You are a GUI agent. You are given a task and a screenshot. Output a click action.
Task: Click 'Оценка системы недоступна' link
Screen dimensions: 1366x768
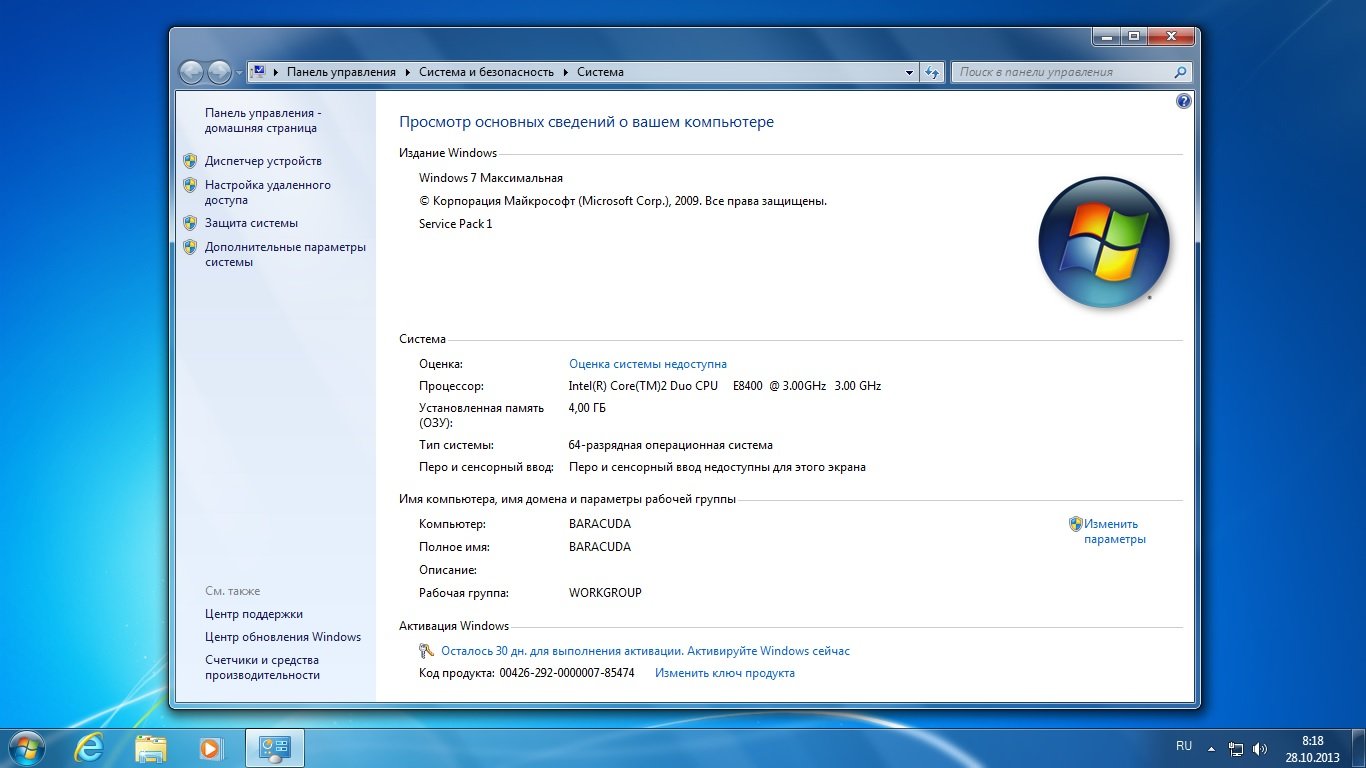[x=648, y=364]
